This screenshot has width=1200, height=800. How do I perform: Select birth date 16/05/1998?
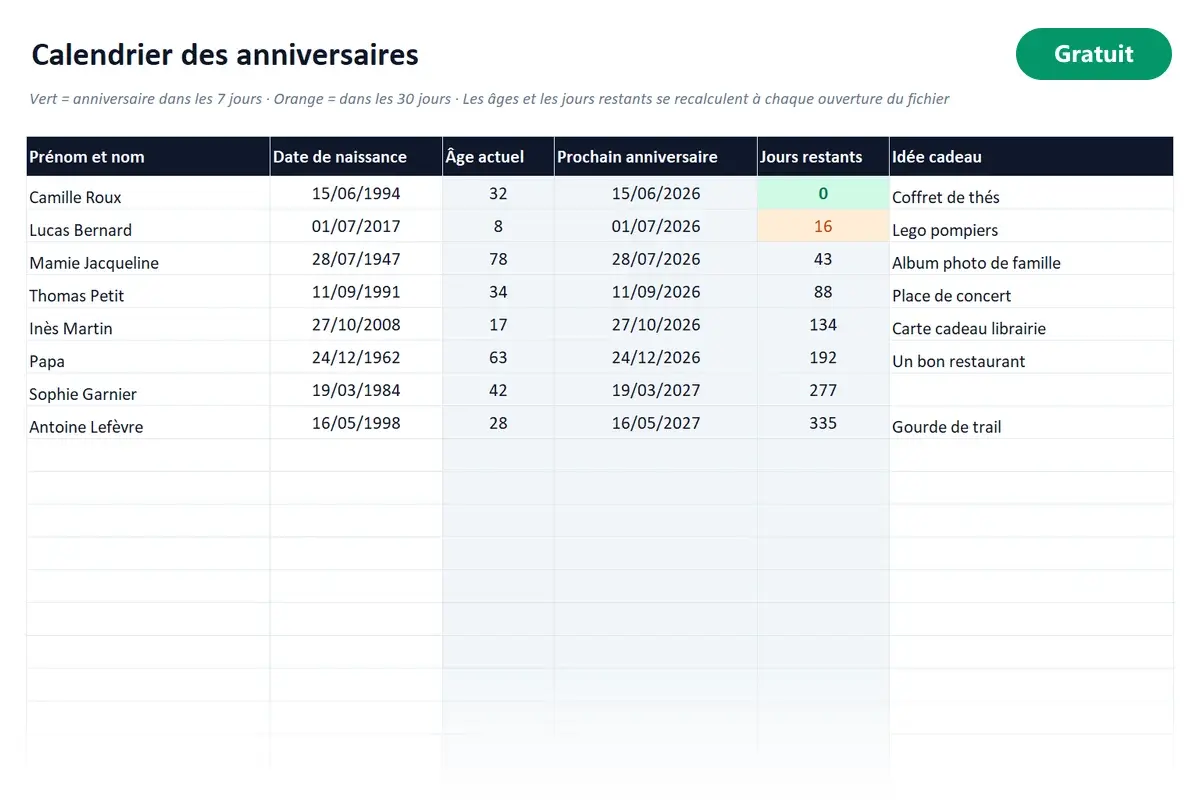pos(356,423)
